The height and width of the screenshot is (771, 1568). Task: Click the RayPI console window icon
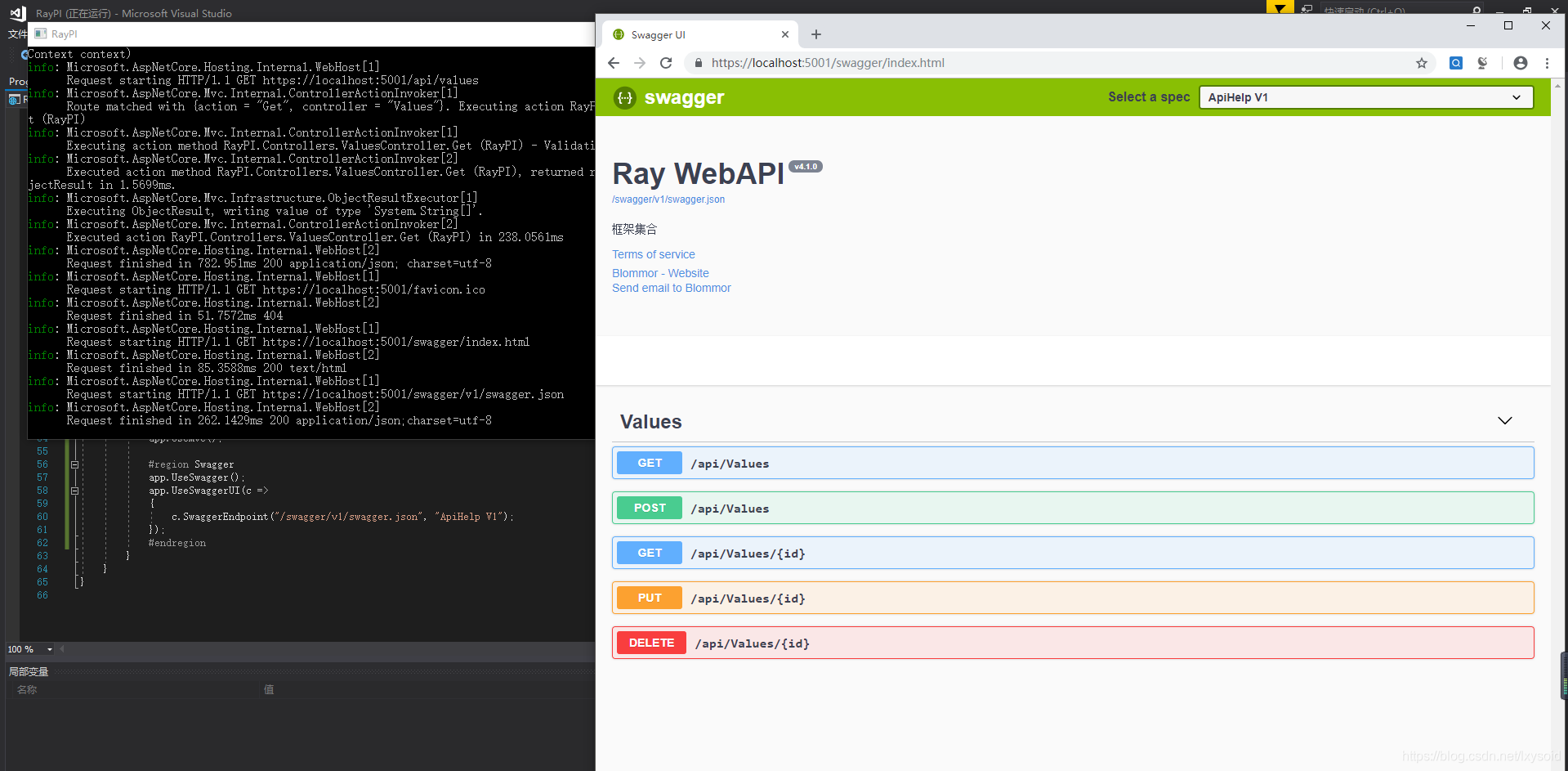40,34
